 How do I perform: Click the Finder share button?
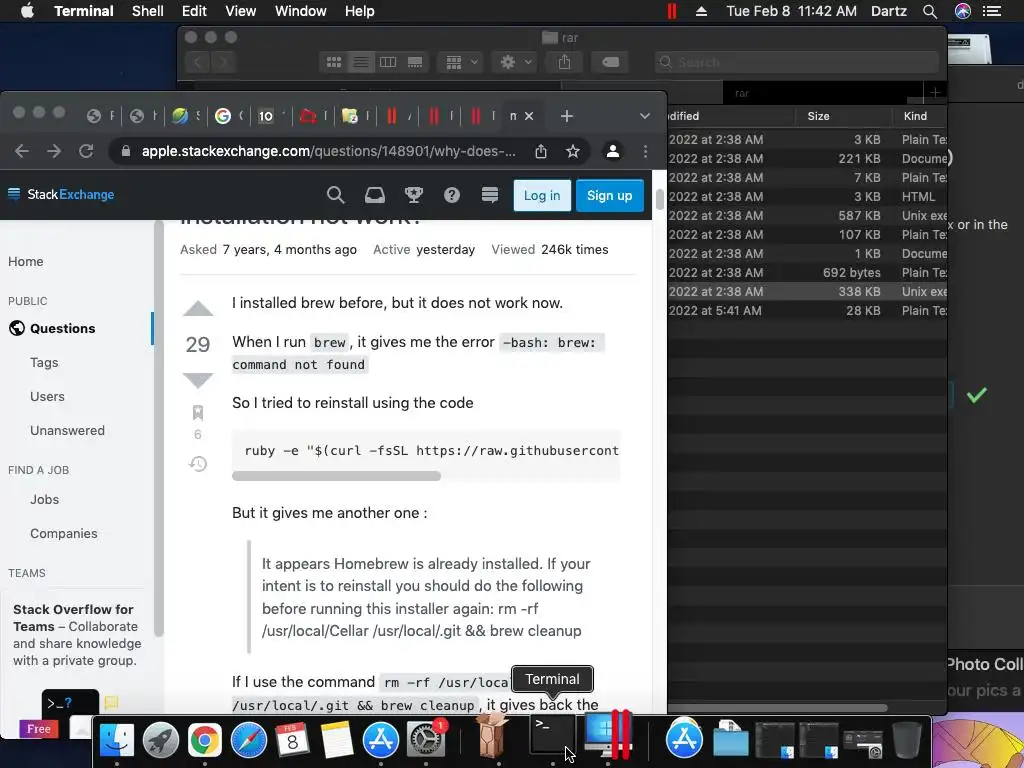[564, 62]
